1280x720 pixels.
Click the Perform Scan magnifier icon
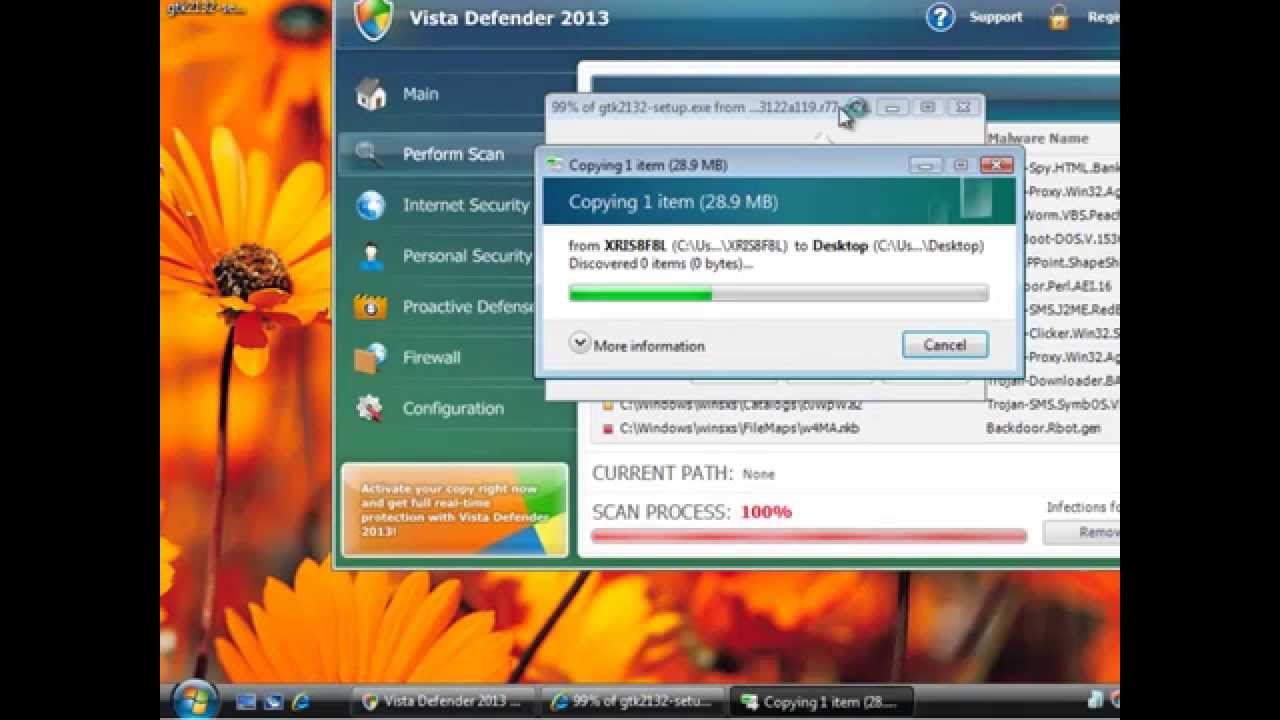[369, 153]
